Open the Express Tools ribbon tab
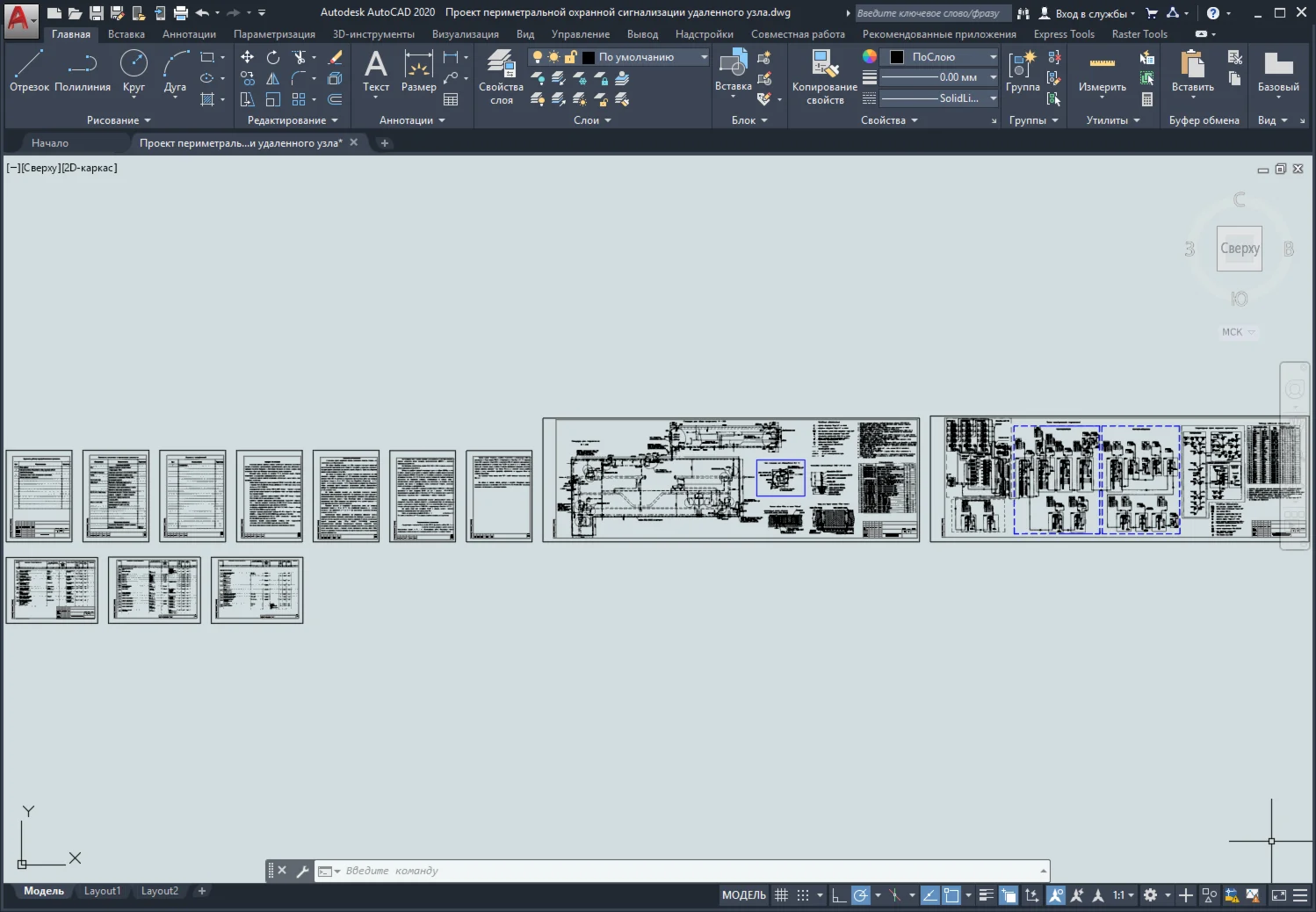The image size is (1316, 912). pos(1064,34)
